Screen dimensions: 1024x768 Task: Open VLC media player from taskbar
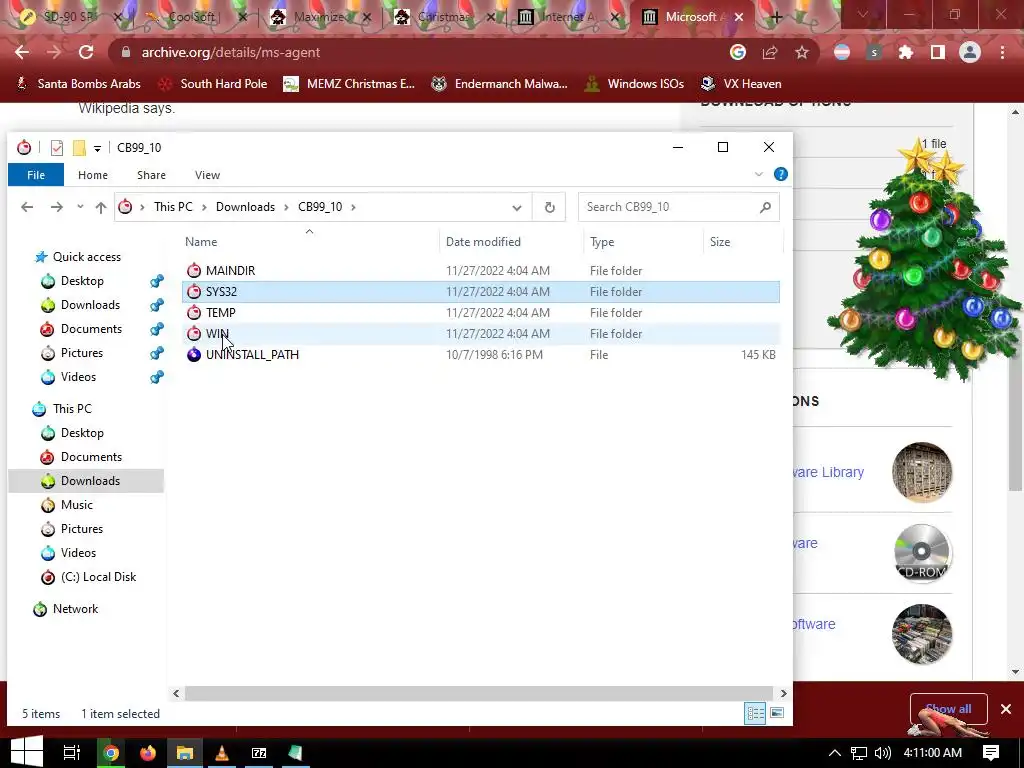click(221, 753)
